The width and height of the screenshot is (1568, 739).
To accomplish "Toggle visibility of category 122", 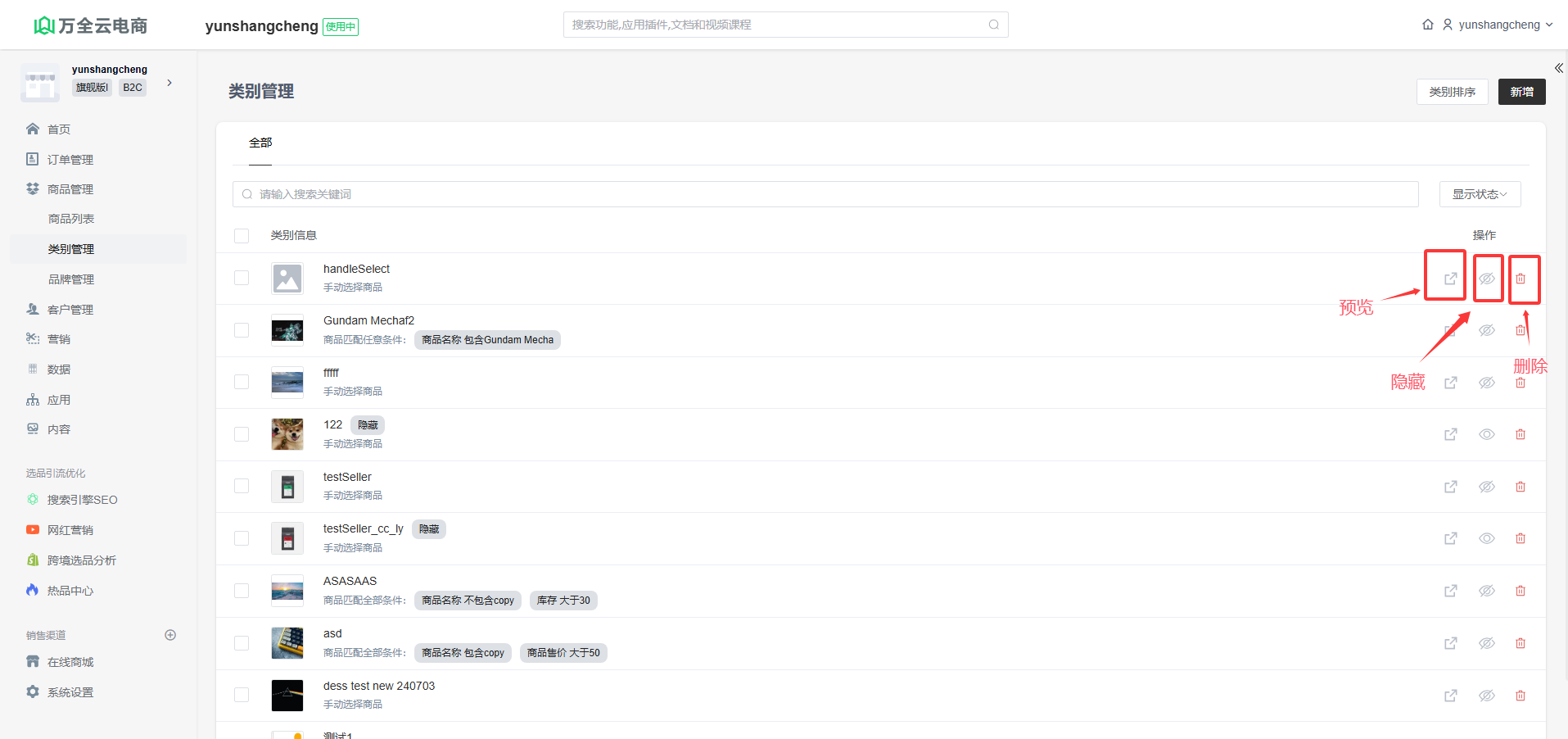I will click(x=1486, y=434).
